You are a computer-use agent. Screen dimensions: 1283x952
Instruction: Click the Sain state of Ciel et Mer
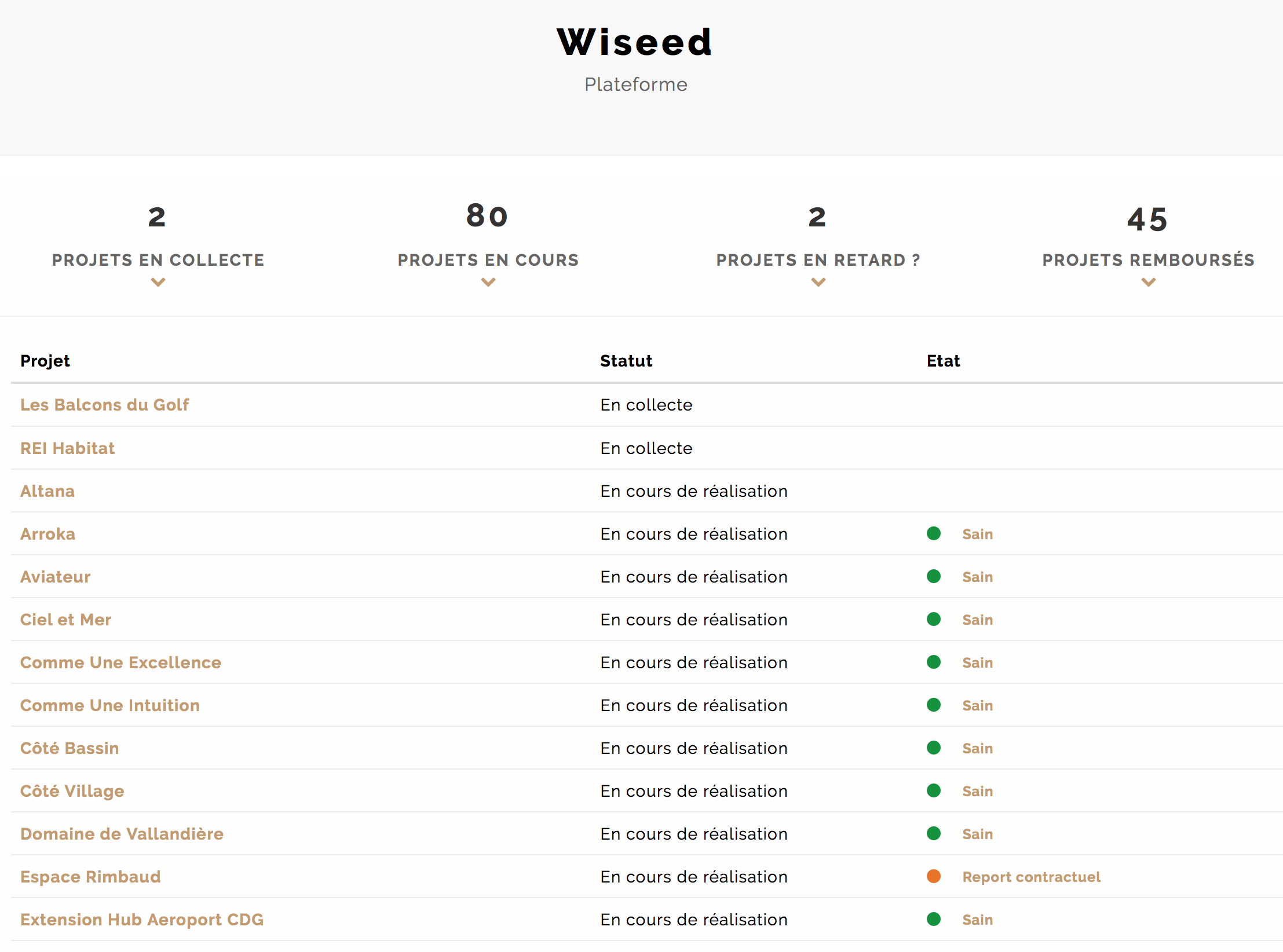click(x=978, y=620)
